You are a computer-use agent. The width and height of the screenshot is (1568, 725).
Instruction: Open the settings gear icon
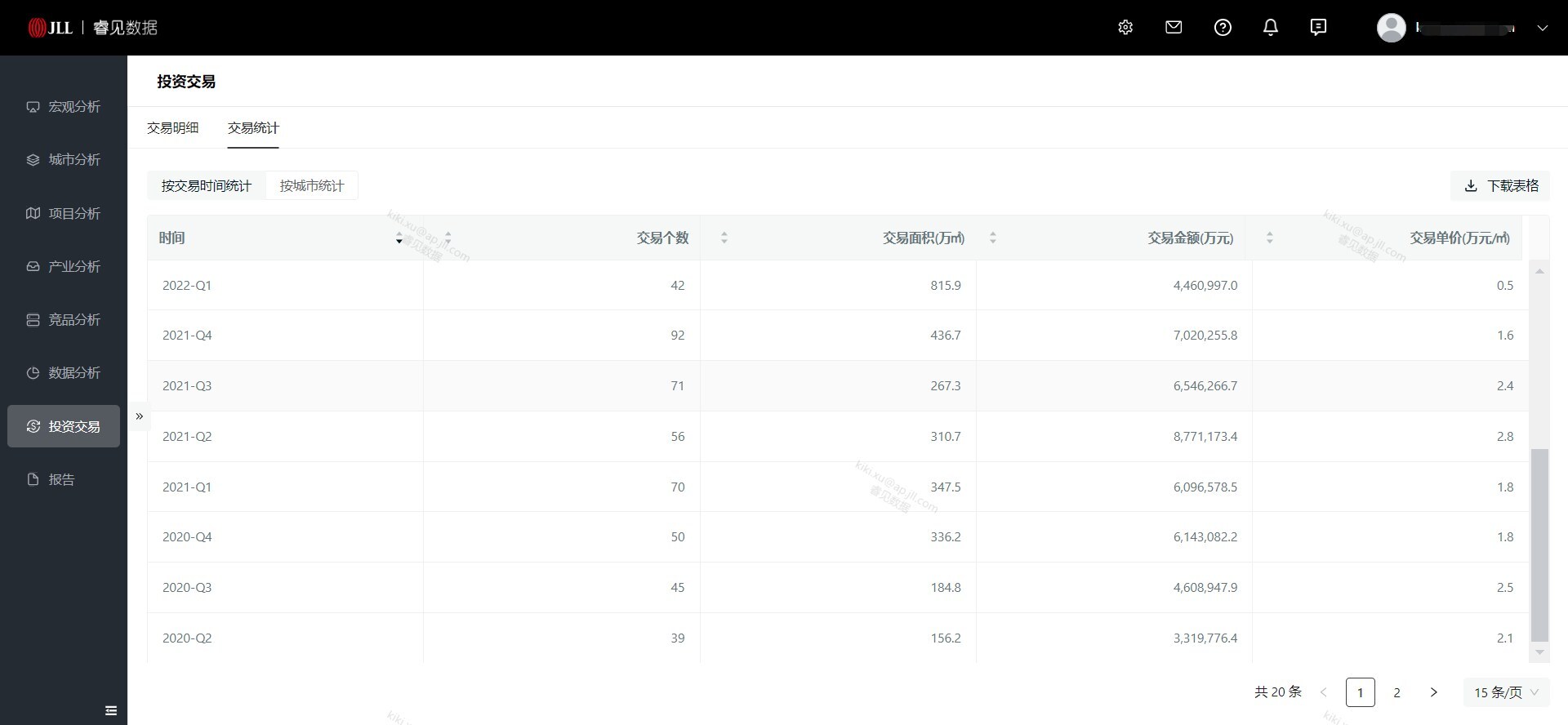pyautogui.click(x=1125, y=28)
